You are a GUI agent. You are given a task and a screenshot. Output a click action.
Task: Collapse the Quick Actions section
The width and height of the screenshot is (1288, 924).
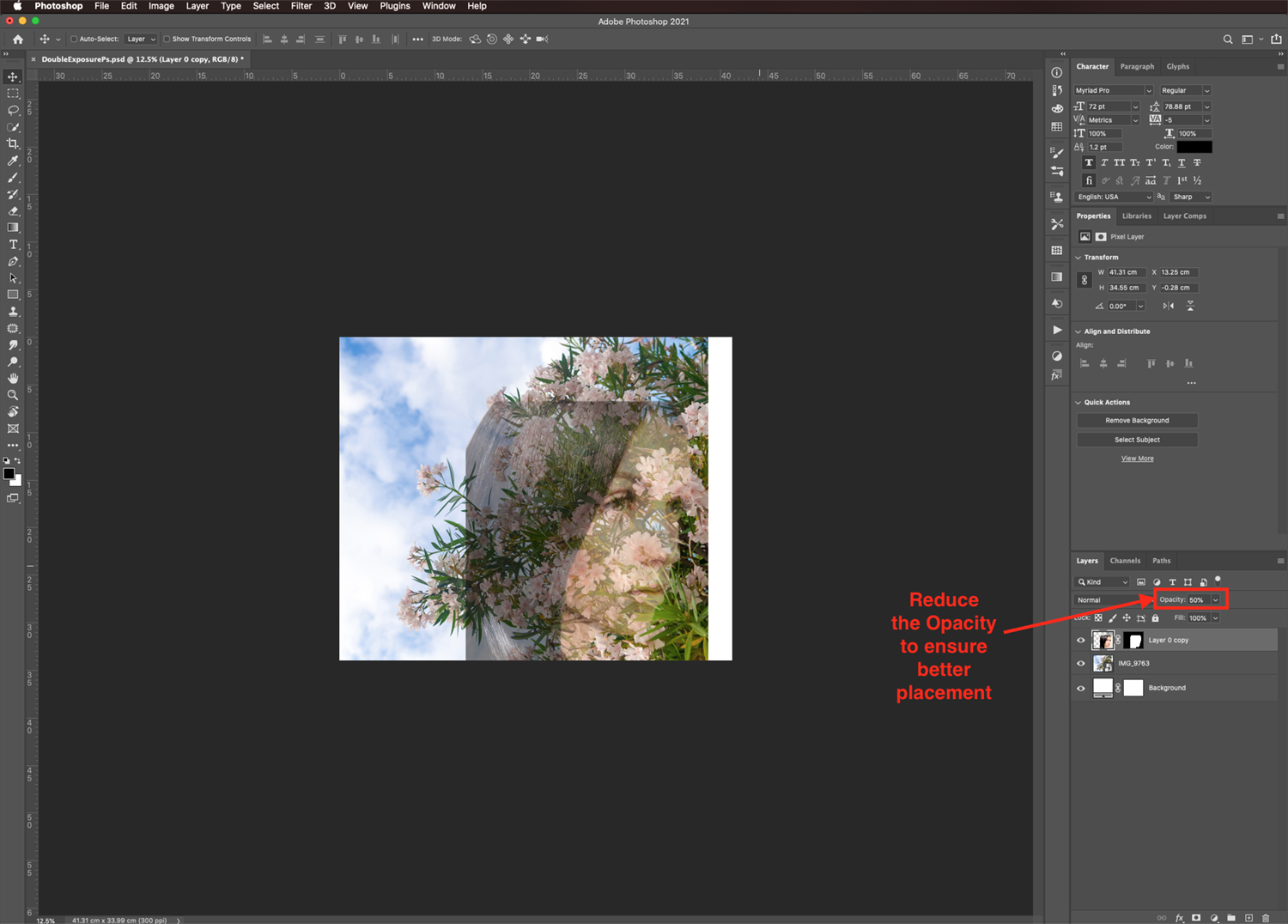pyautogui.click(x=1078, y=403)
